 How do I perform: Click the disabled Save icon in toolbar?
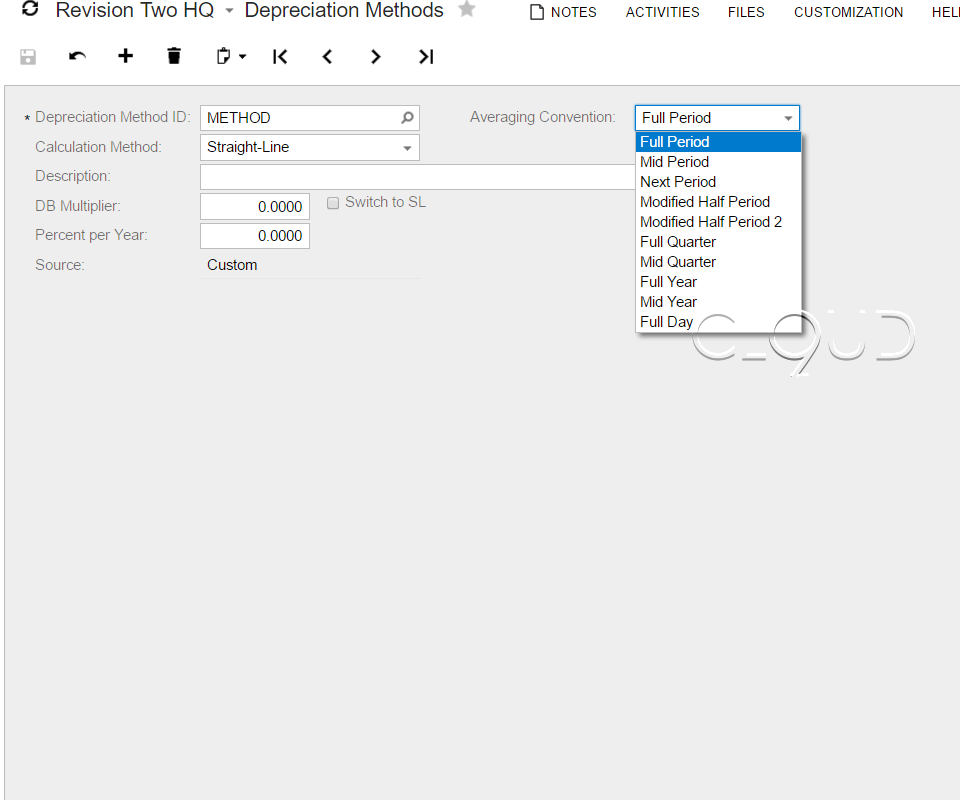(x=28, y=57)
